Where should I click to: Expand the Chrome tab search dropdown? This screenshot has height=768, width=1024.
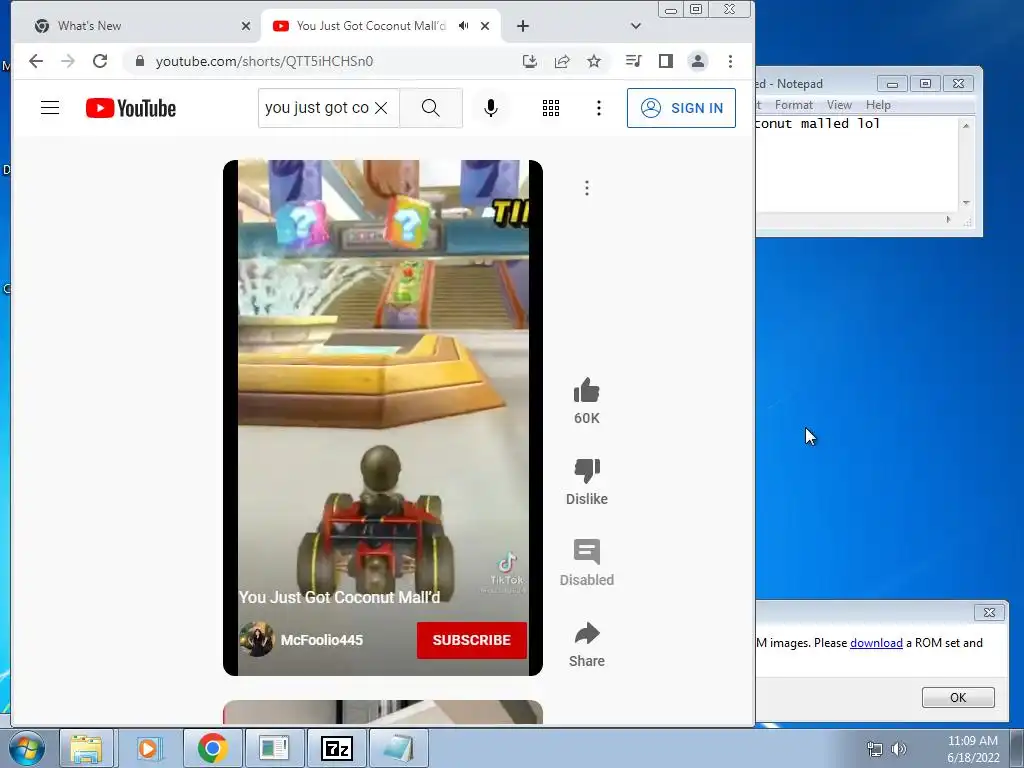[635, 26]
